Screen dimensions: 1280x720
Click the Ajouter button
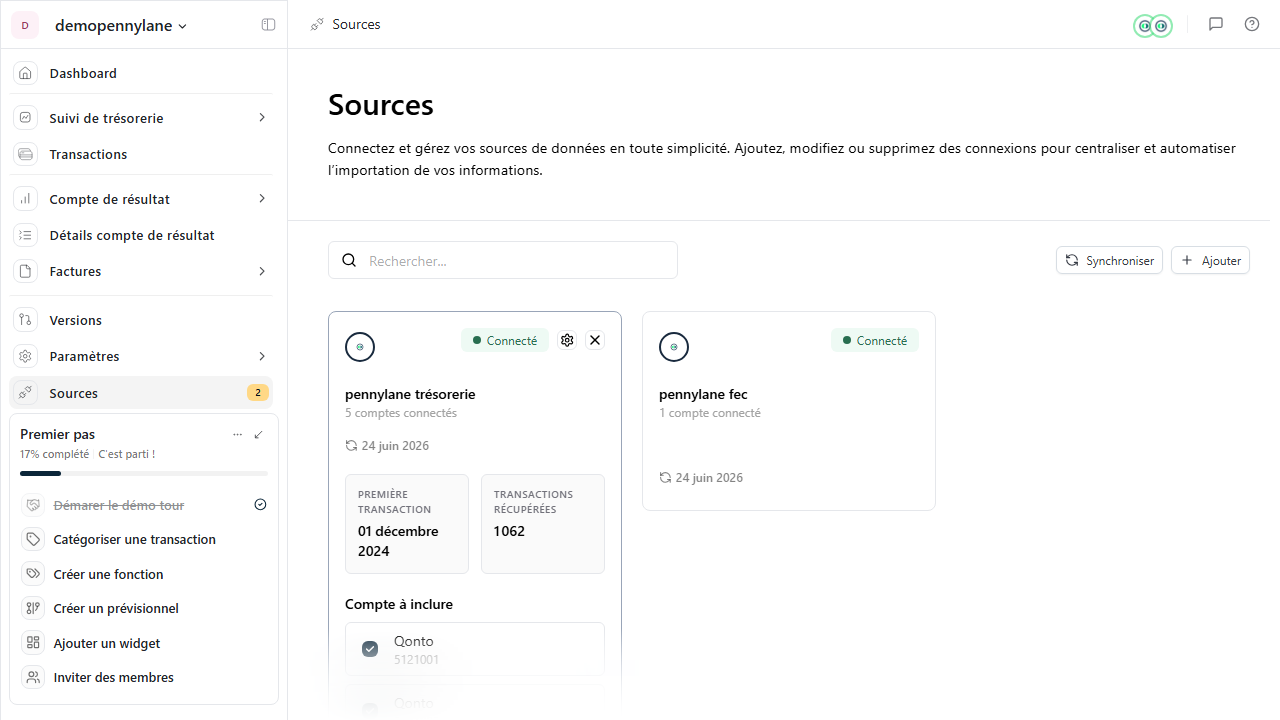tap(1210, 260)
